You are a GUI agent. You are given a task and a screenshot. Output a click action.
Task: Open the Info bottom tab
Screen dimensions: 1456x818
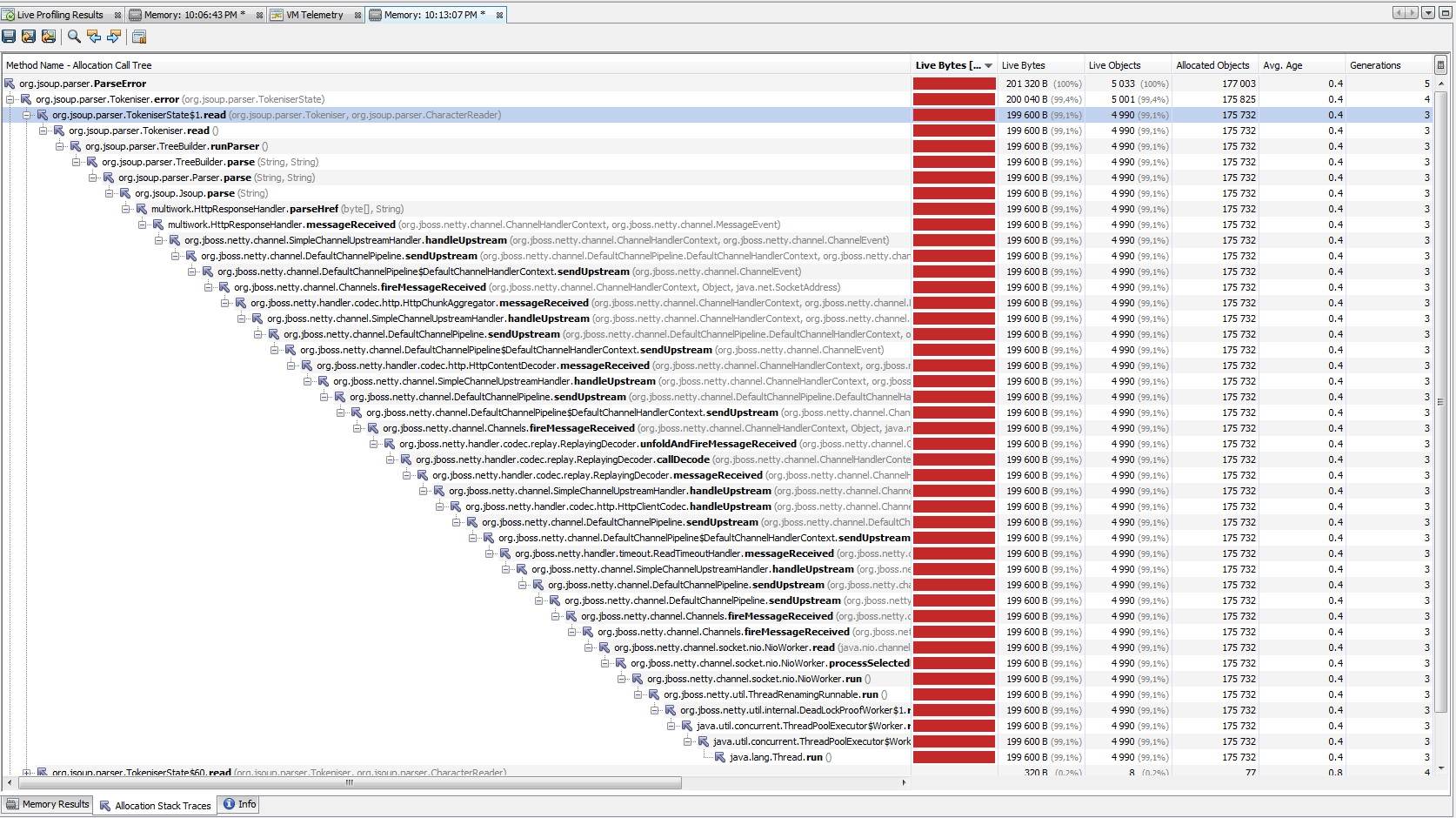pos(240,804)
